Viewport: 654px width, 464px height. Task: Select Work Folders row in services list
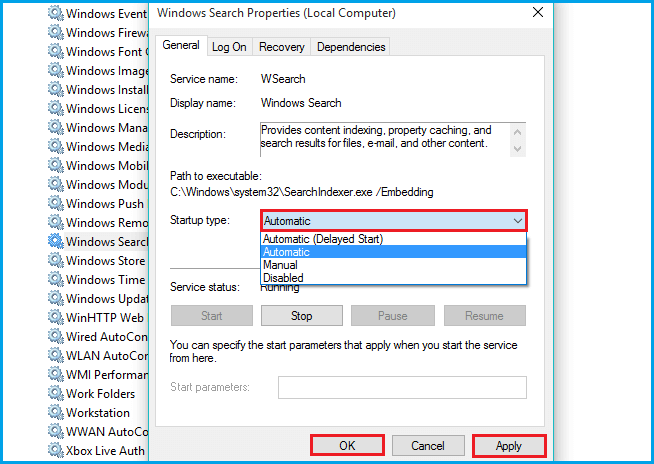pyautogui.click(x=98, y=393)
